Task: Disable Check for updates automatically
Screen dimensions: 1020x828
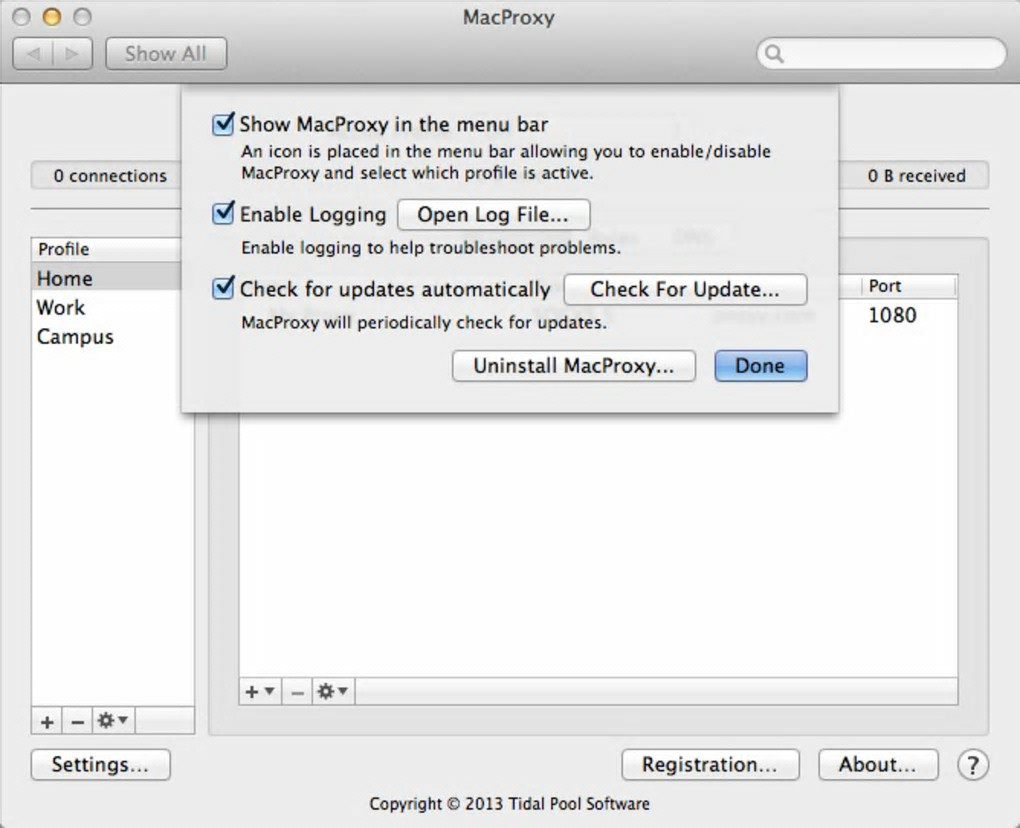Action: (x=223, y=288)
